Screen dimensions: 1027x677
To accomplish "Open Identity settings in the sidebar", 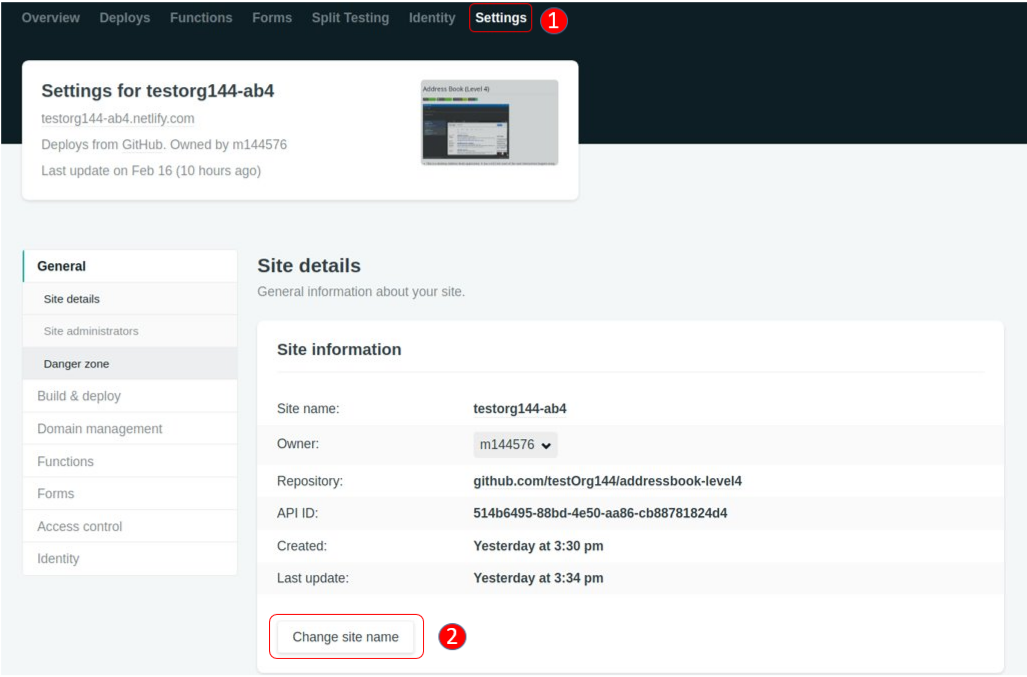I will pos(58,558).
